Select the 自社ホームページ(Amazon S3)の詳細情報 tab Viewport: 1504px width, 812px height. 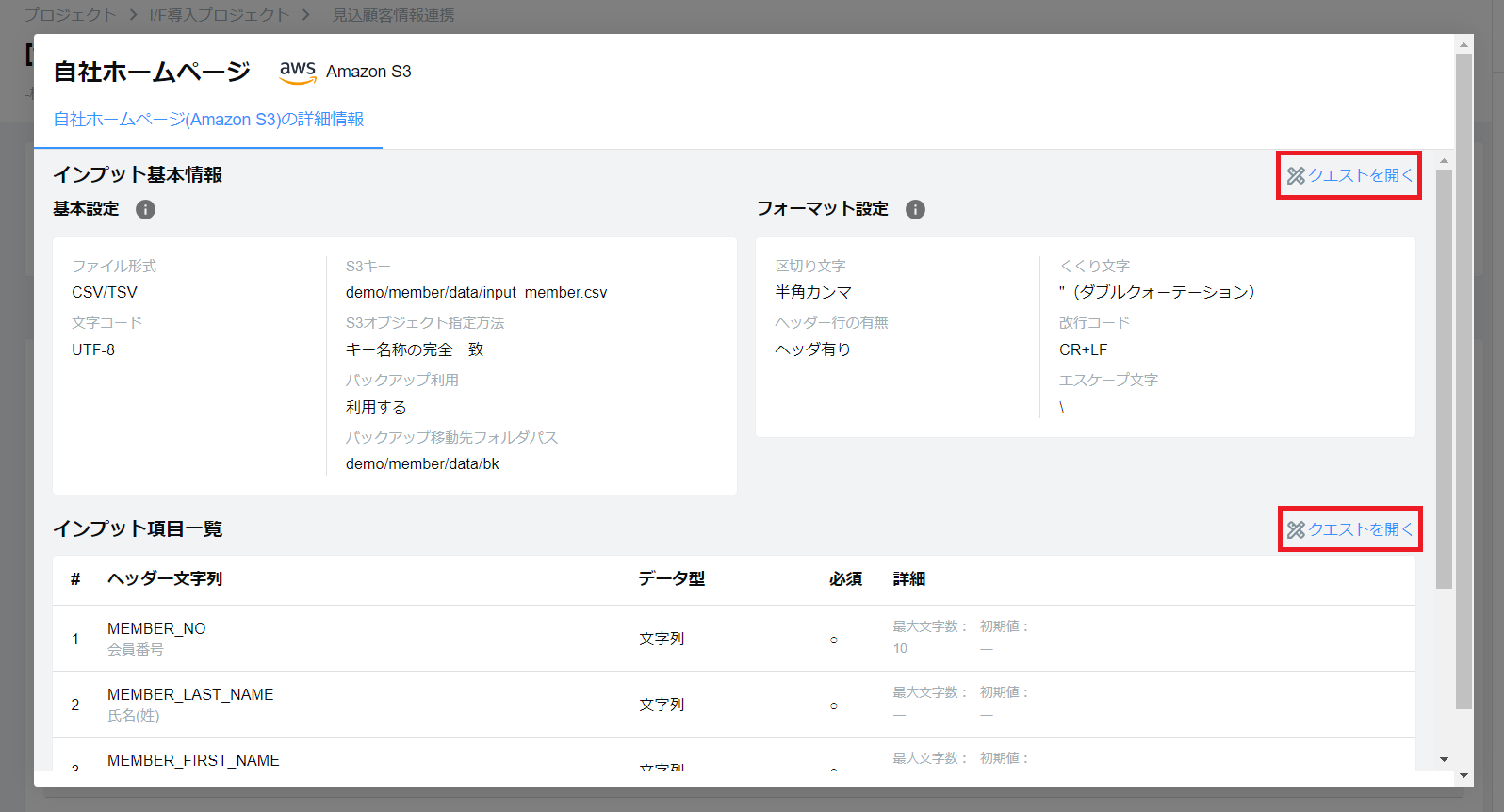click(208, 120)
